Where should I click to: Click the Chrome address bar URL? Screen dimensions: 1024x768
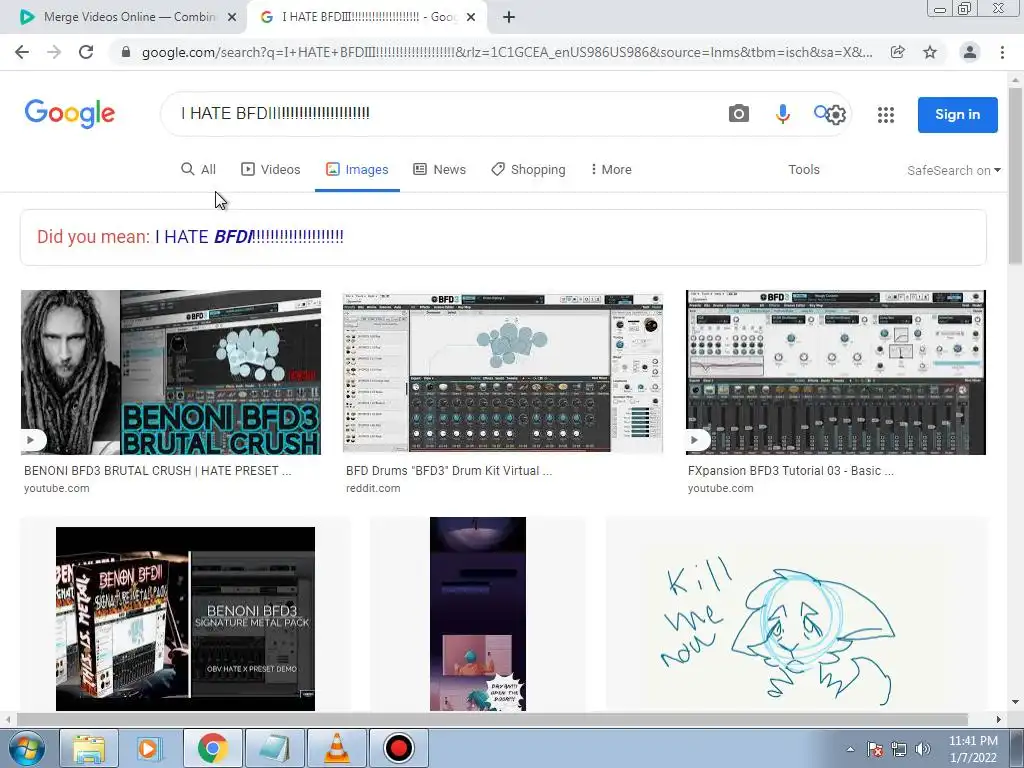(507, 52)
